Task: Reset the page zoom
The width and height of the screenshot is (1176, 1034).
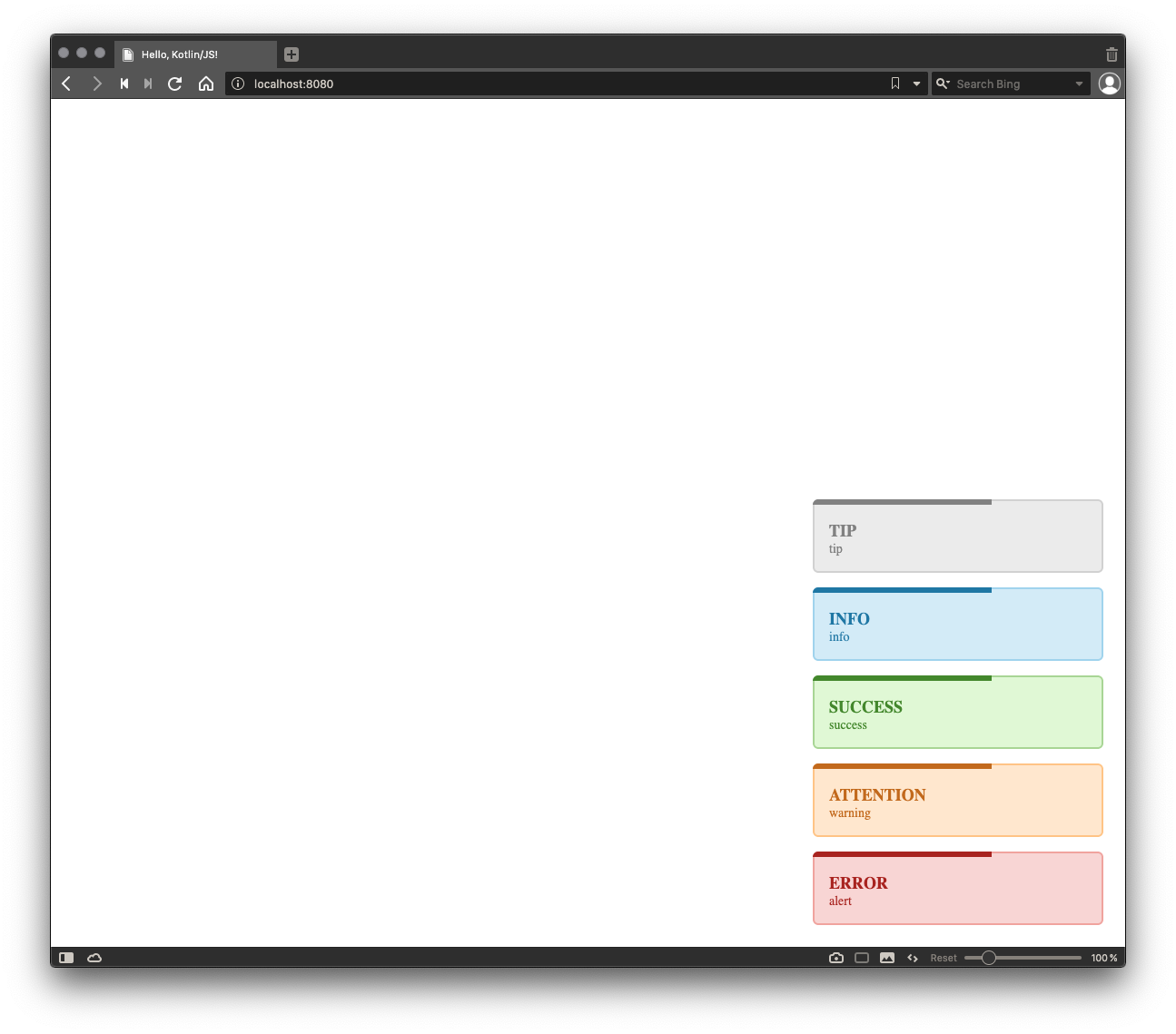Action: pyautogui.click(x=944, y=958)
